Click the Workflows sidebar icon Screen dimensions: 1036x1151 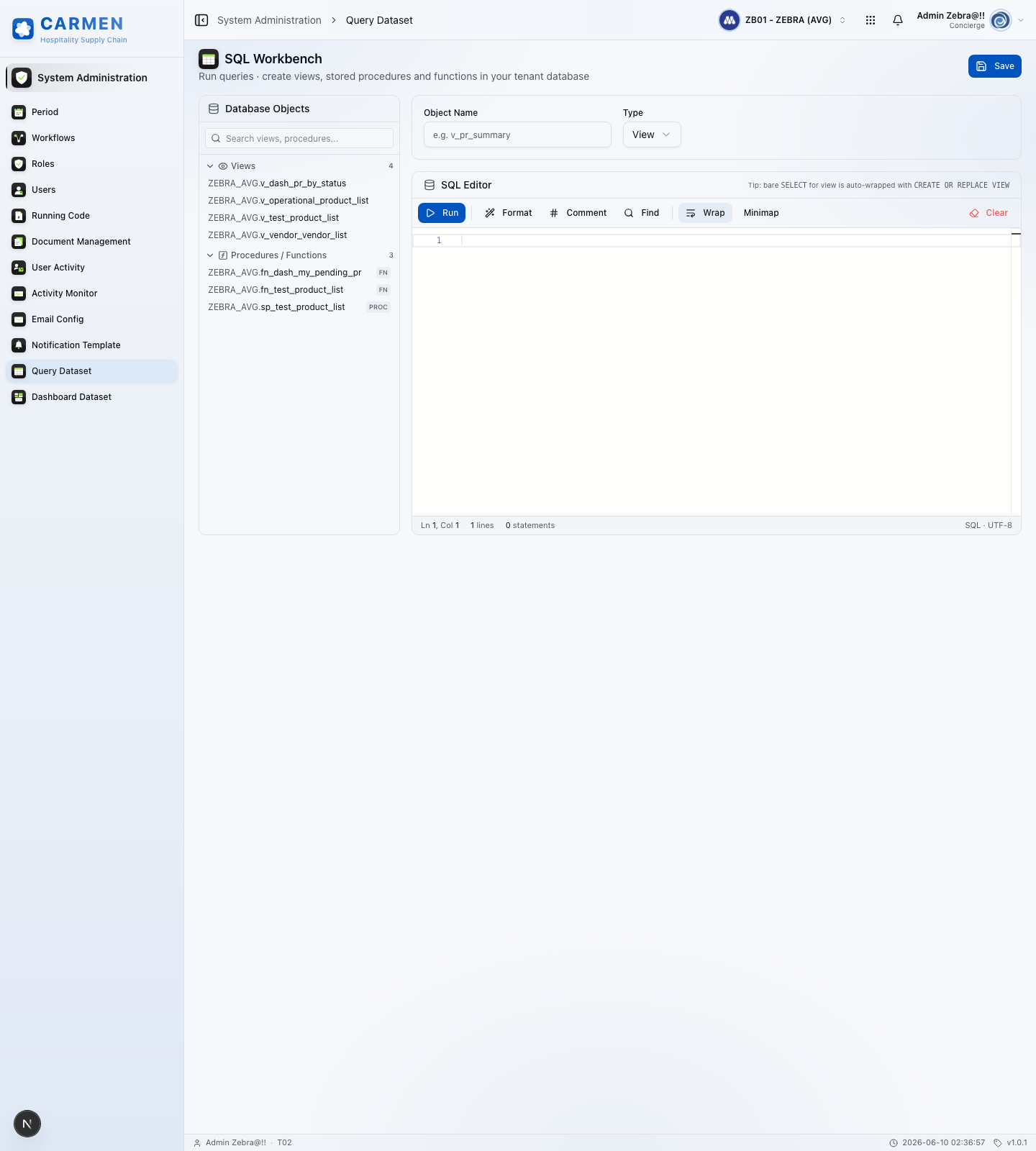point(19,138)
